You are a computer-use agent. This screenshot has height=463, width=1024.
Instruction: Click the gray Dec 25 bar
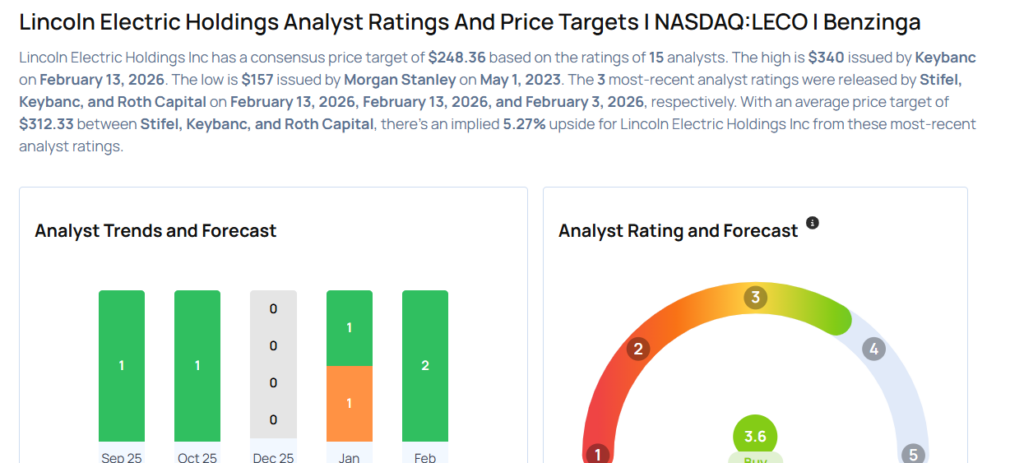pyautogui.click(x=273, y=365)
